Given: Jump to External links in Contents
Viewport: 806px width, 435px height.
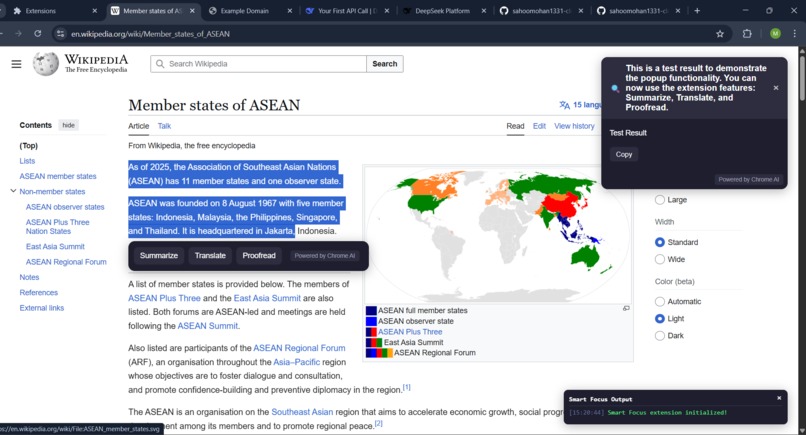Looking at the screenshot, I should tap(42, 308).
